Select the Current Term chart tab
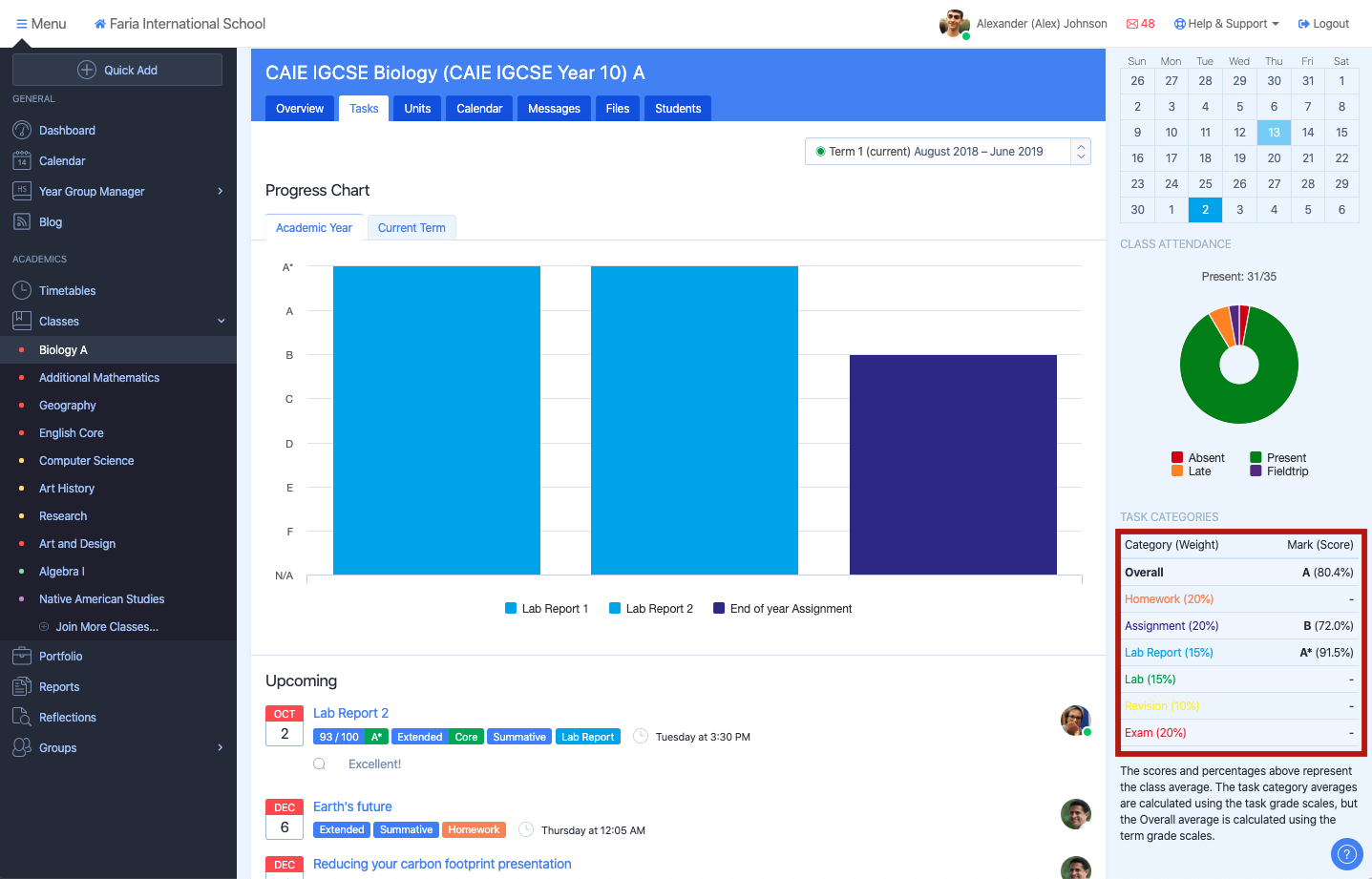This screenshot has width=1372, height=879. tap(412, 228)
